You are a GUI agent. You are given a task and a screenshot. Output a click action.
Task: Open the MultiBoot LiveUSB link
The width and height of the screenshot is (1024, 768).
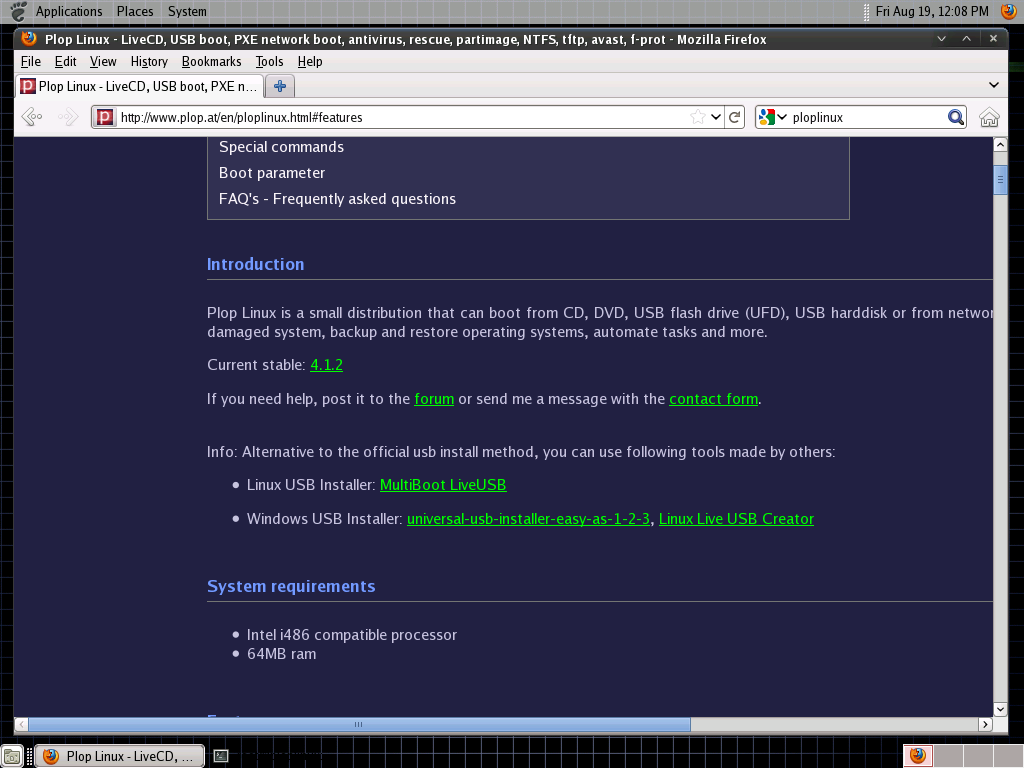coord(443,485)
